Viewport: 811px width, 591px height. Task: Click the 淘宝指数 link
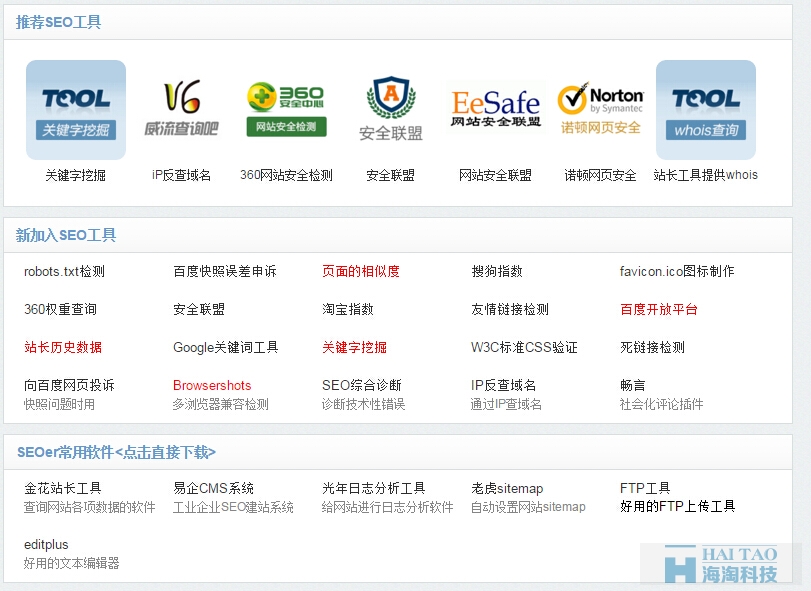click(348, 309)
